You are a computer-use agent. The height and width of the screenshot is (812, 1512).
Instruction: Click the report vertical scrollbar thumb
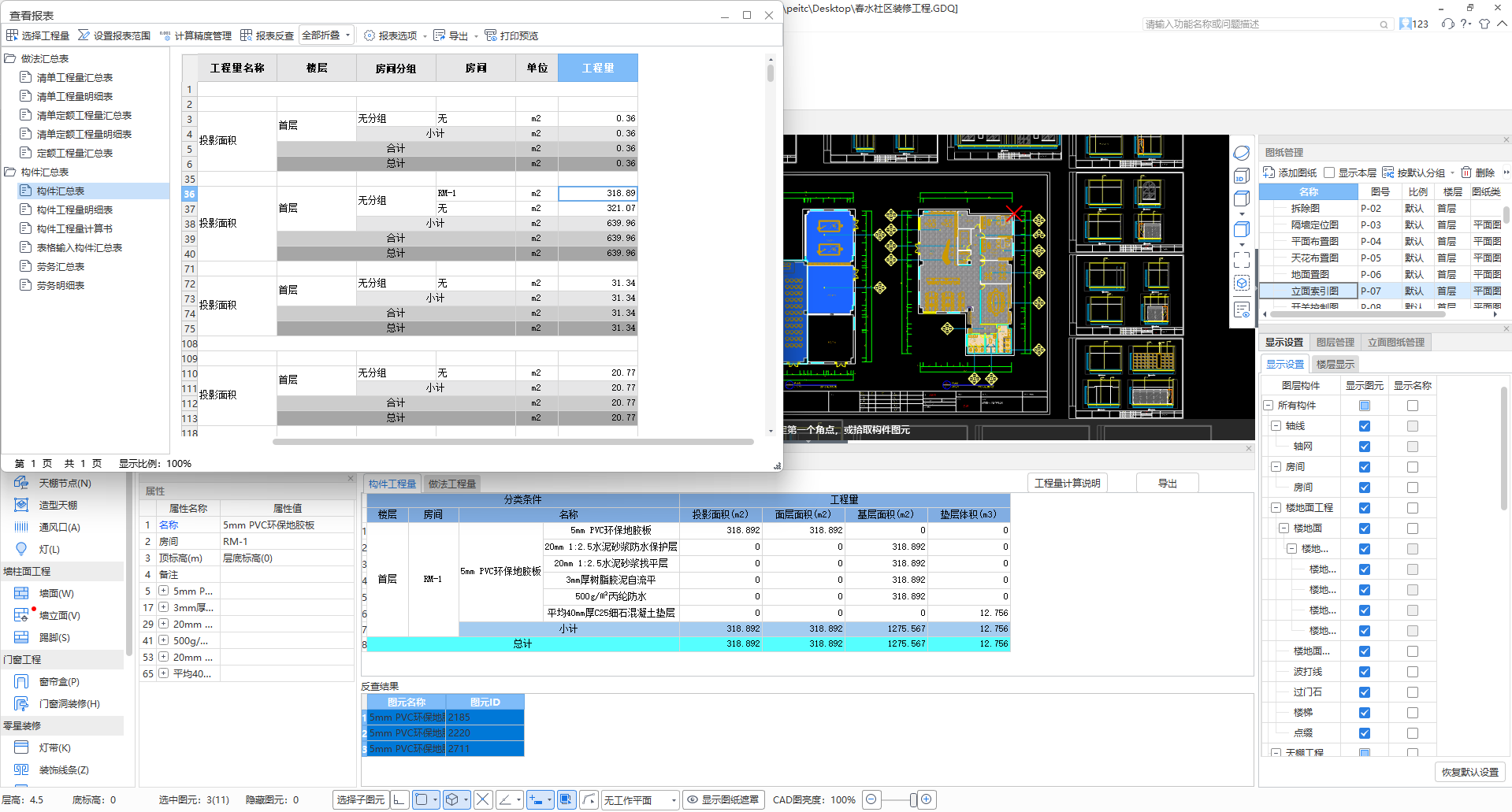point(770,73)
